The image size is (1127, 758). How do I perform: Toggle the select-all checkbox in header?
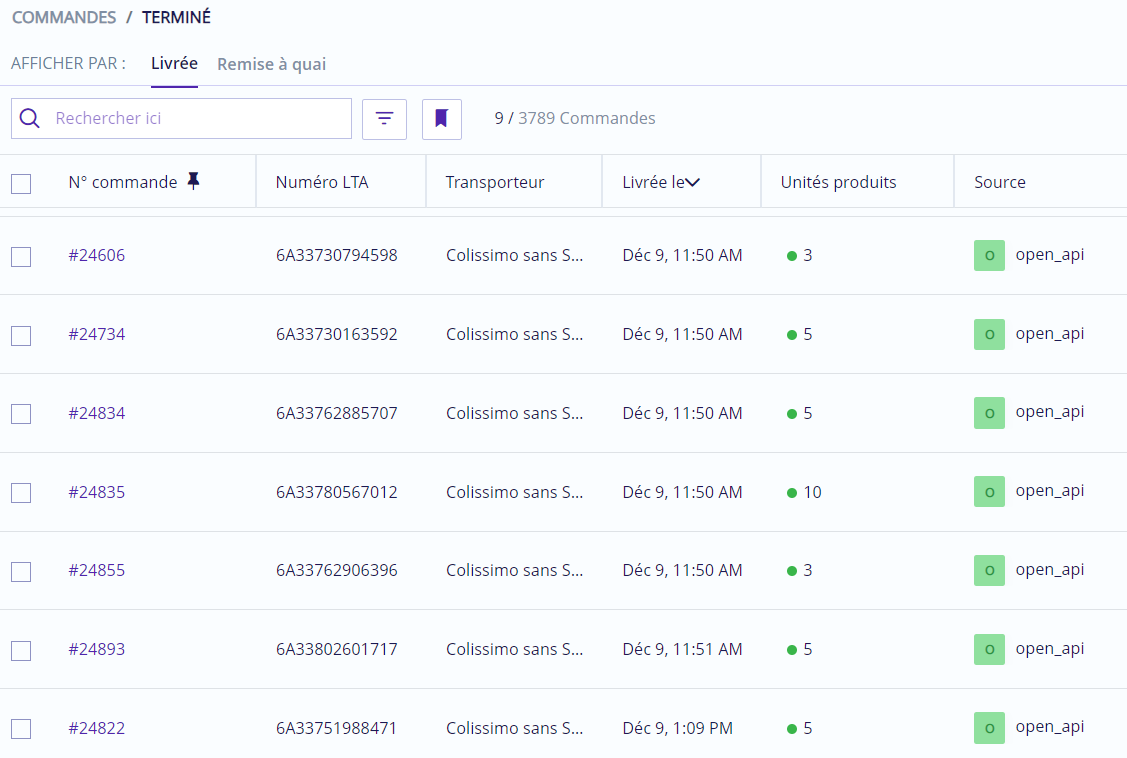click(21, 183)
